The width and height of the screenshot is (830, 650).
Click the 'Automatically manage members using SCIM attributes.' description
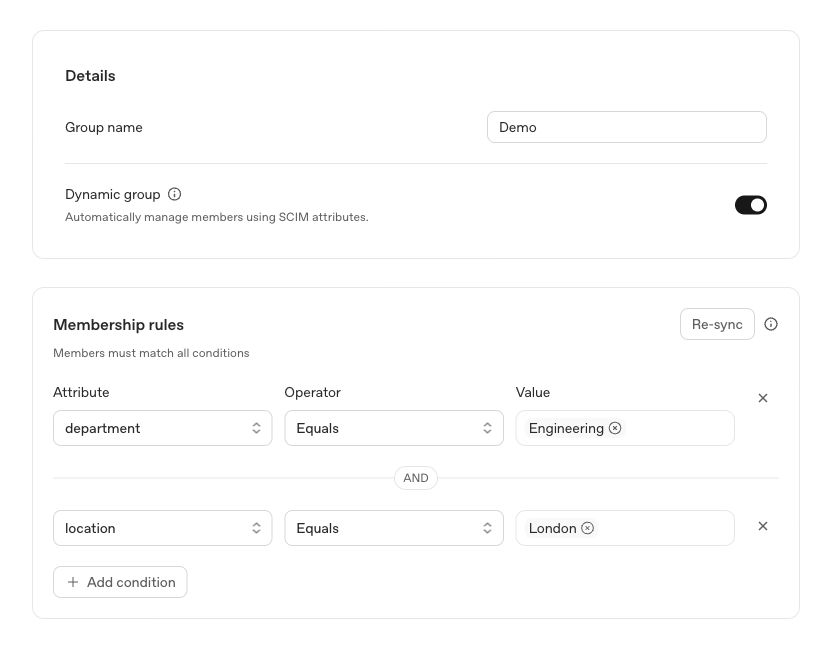click(217, 217)
